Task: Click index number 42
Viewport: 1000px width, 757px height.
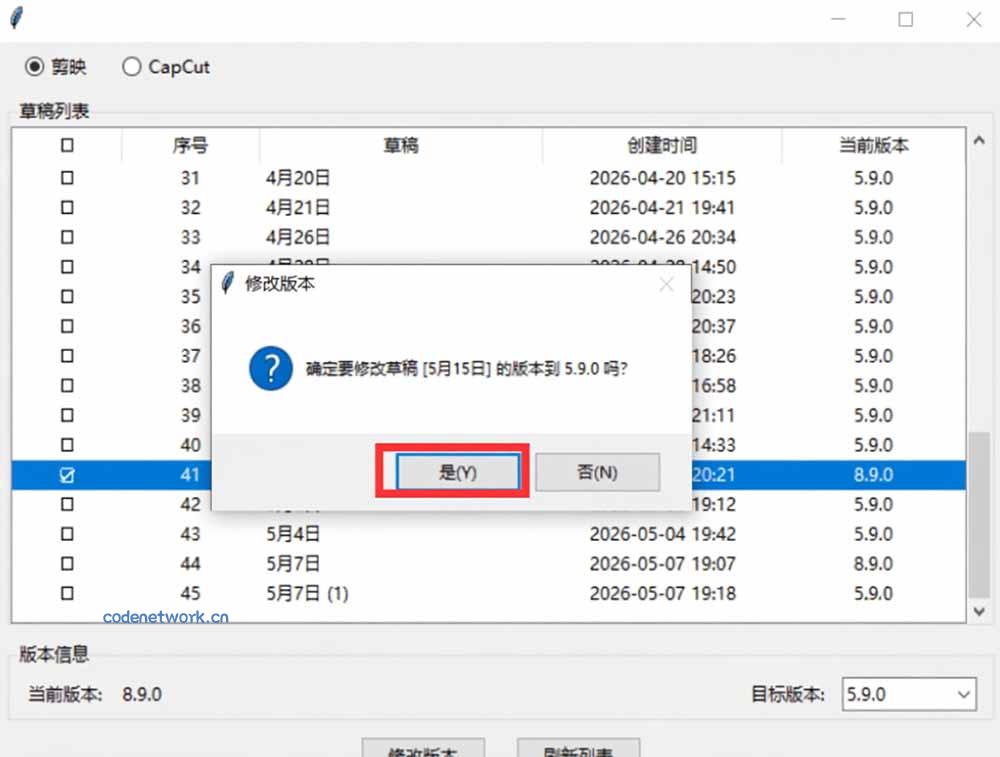Action: point(190,504)
